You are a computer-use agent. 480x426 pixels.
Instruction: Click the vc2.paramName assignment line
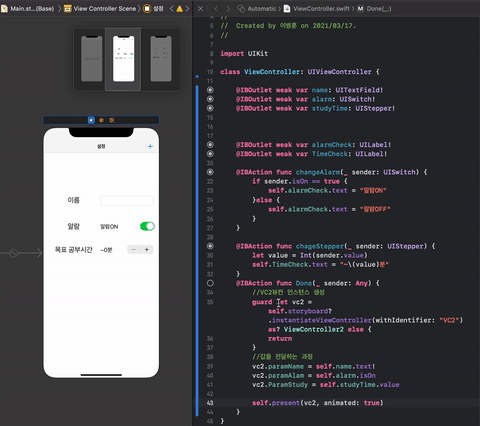point(314,366)
